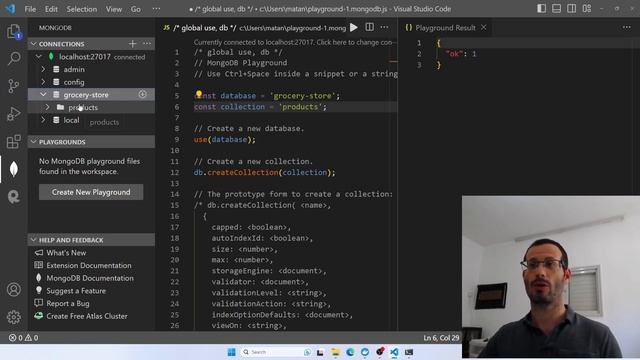Select the grocery-store database row
Image resolution: width=640 pixels, height=360 pixels.
click(x=91, y=94)
